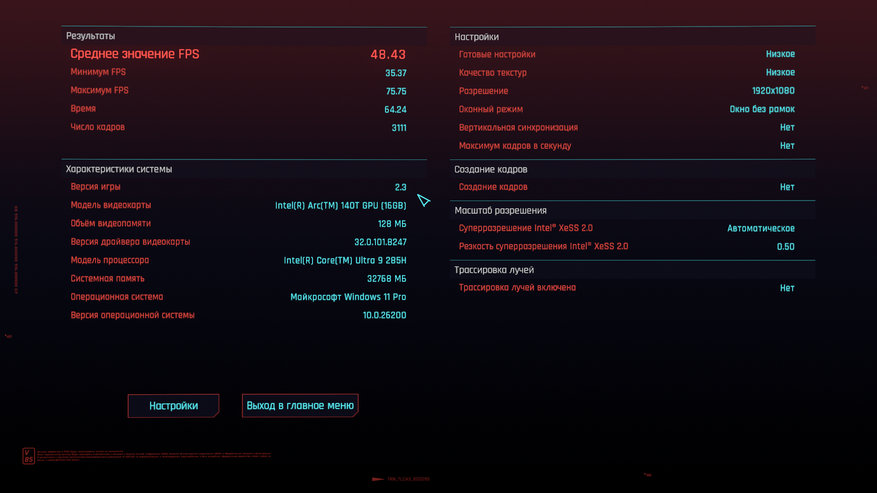Click the Настройки button
This screenshot has width=877, height=493.
(173, 406)
